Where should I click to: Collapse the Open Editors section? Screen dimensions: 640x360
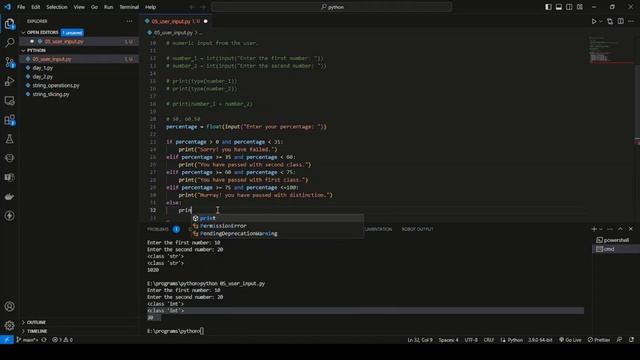42,32
